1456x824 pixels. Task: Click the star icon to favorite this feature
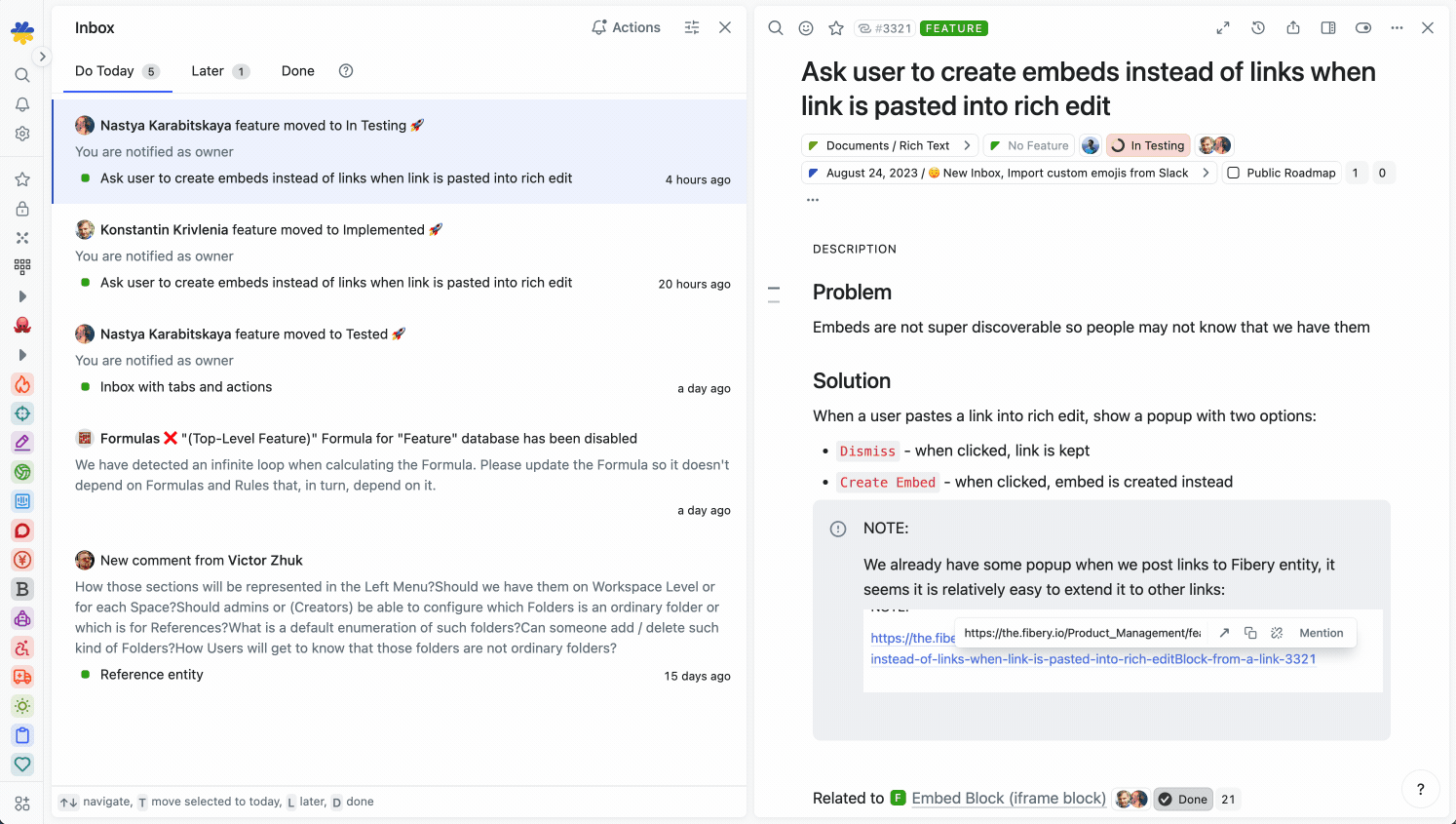pyautogui.click(x=835, y=28)
